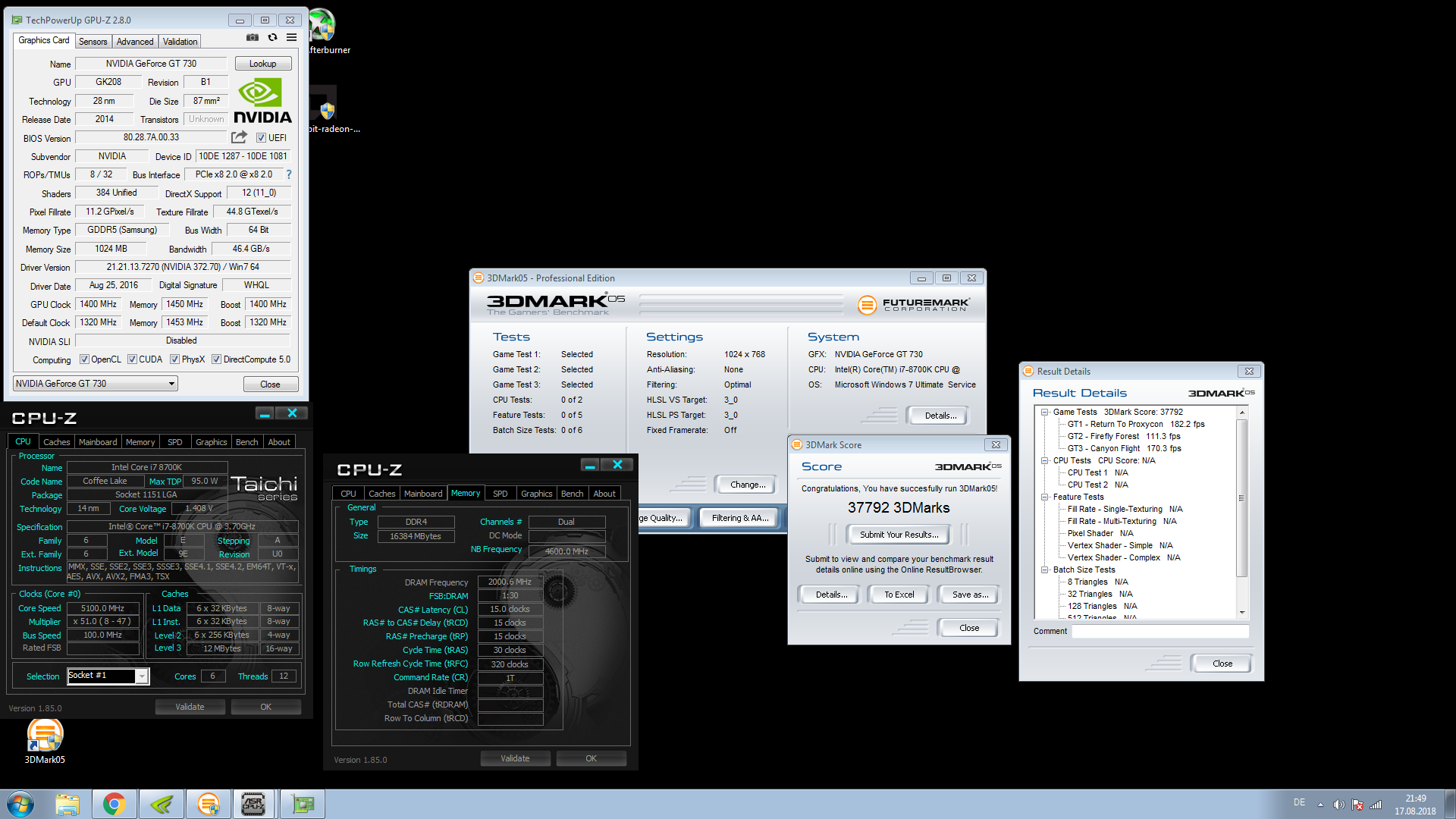Switch to the GPU-Z Advanced tab
This screenshot has width=1456, height=819.
135,42
